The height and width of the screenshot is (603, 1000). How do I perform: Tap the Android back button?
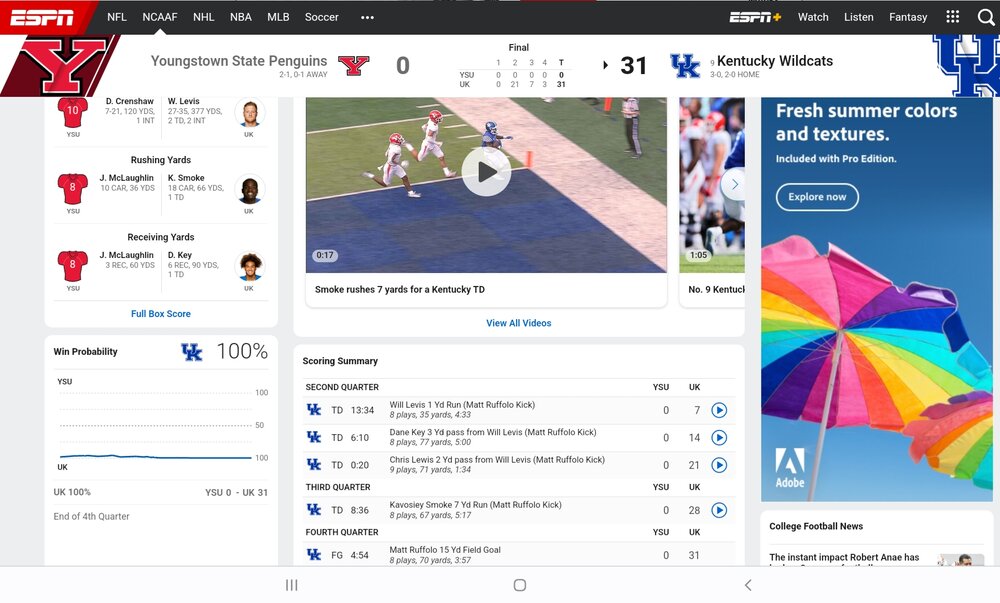tap(748, 585)
